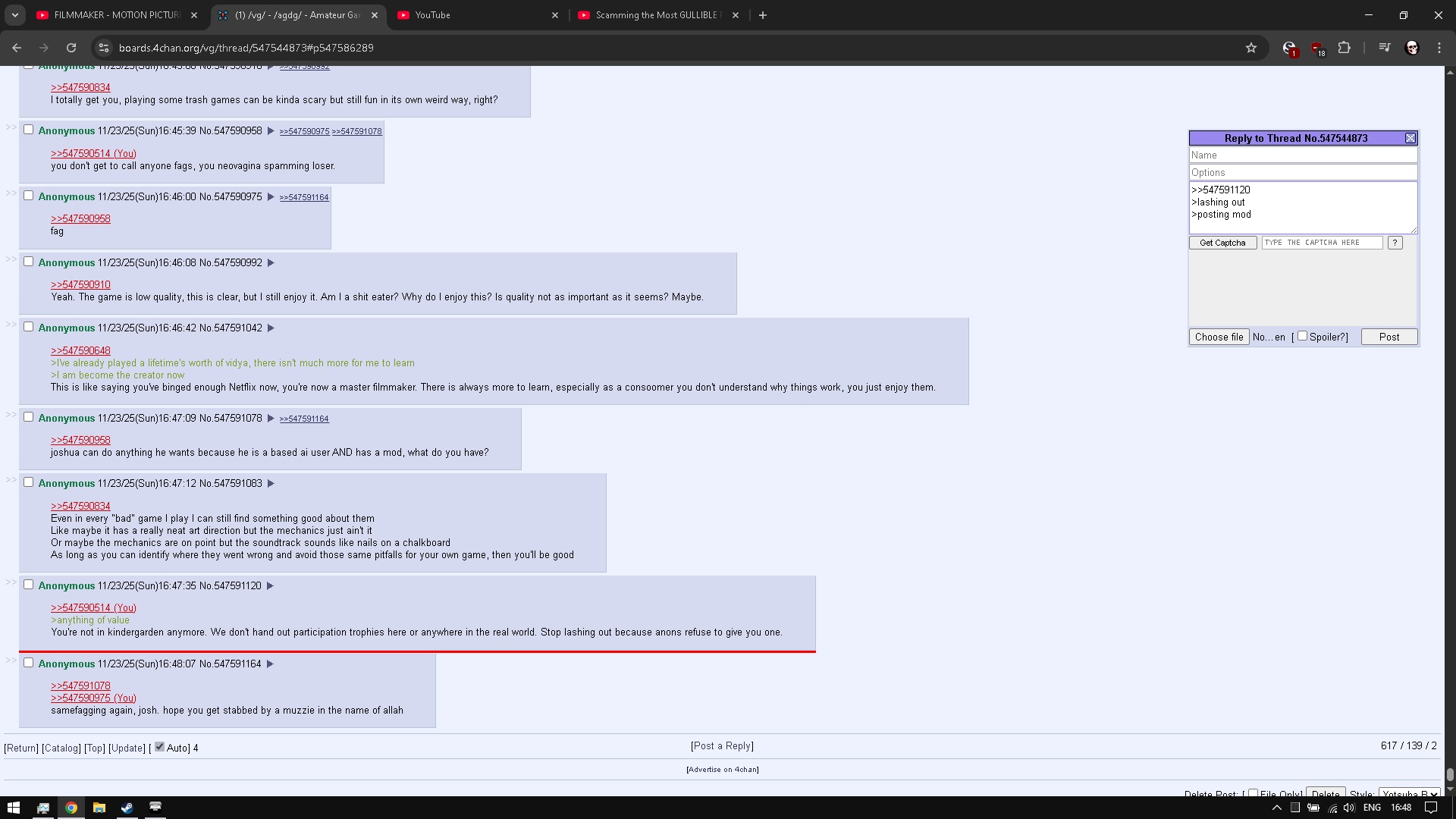Open File Explorer from the taskbar
The height and width of the screenshot is (819, 1456).
click(x=99, y=808)
